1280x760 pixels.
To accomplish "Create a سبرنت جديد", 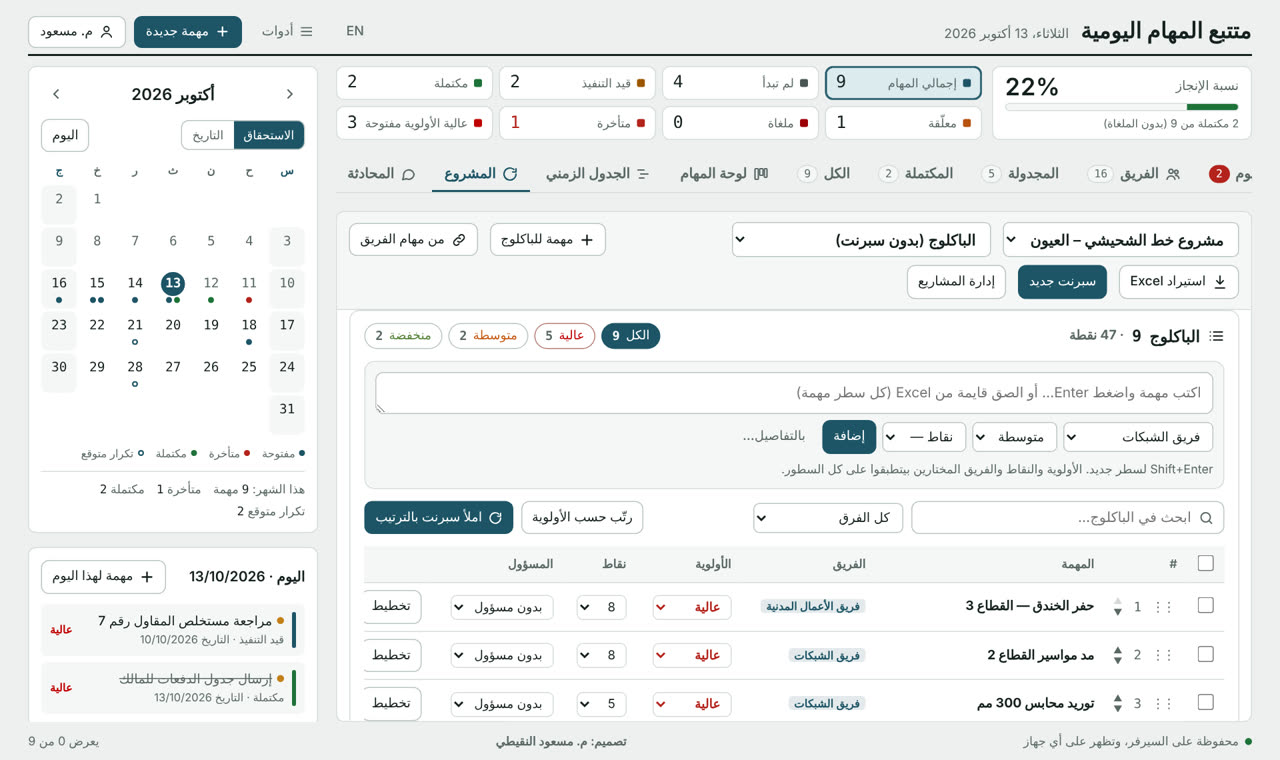I will tap(1062, 282).
